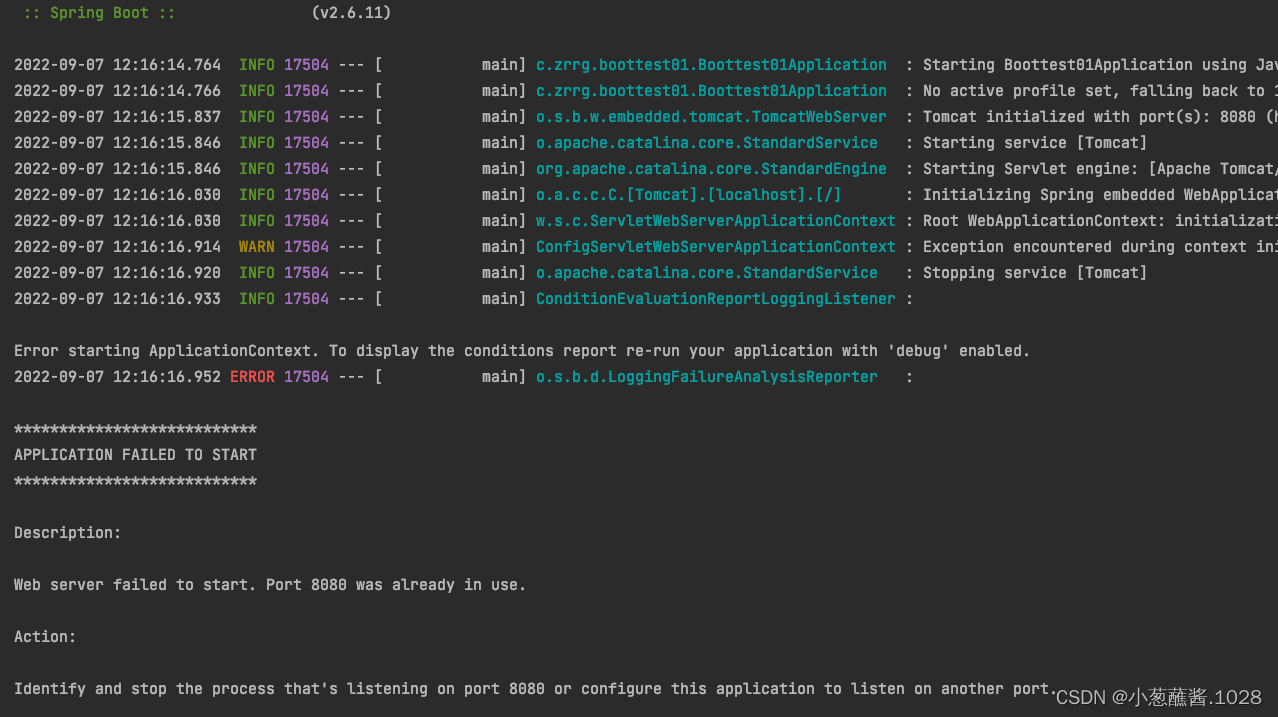Open the StandardService class link
This screenshot has height=717, width=1278.
(706, 142)
